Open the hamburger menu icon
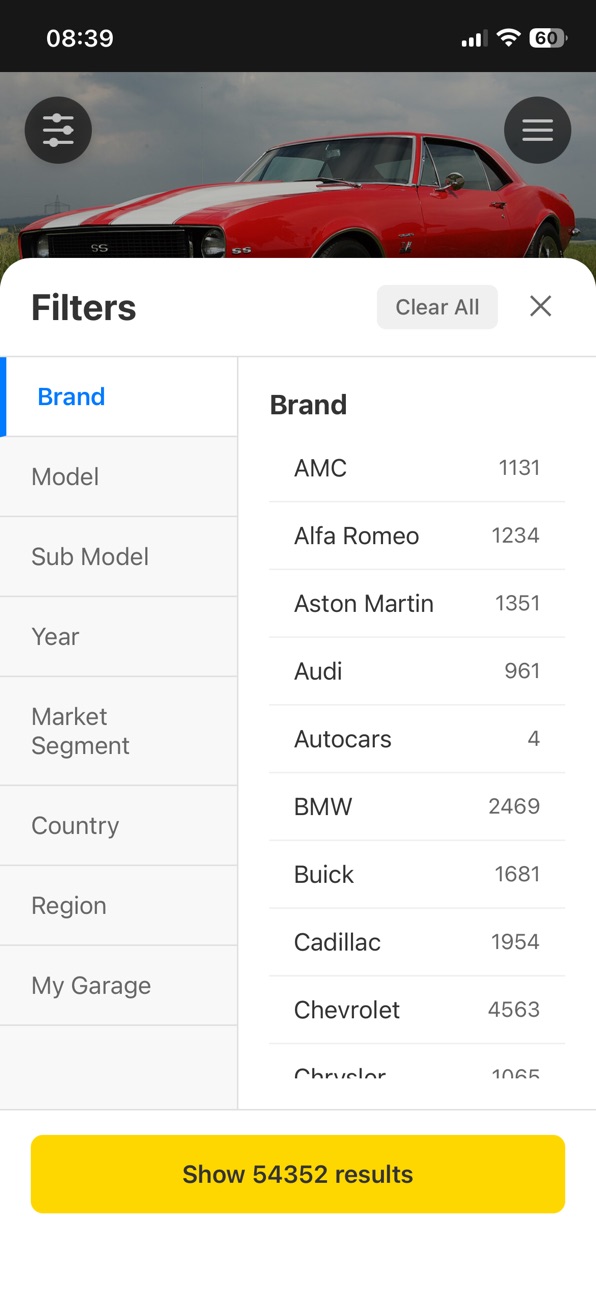This screenshot has width=596, height=1290. coord(538,130)
